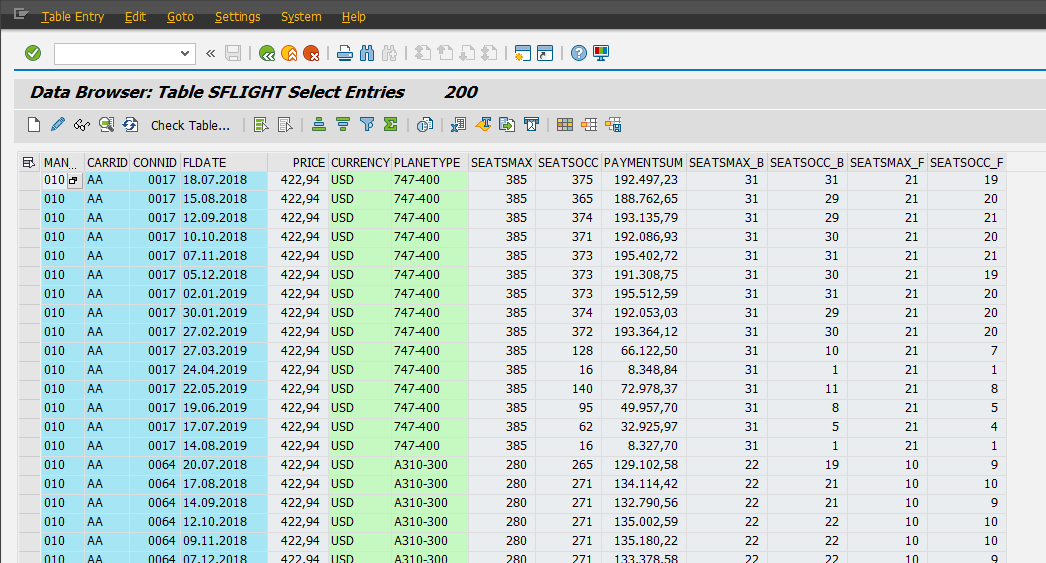Open the Settings menu

point(237,17)
